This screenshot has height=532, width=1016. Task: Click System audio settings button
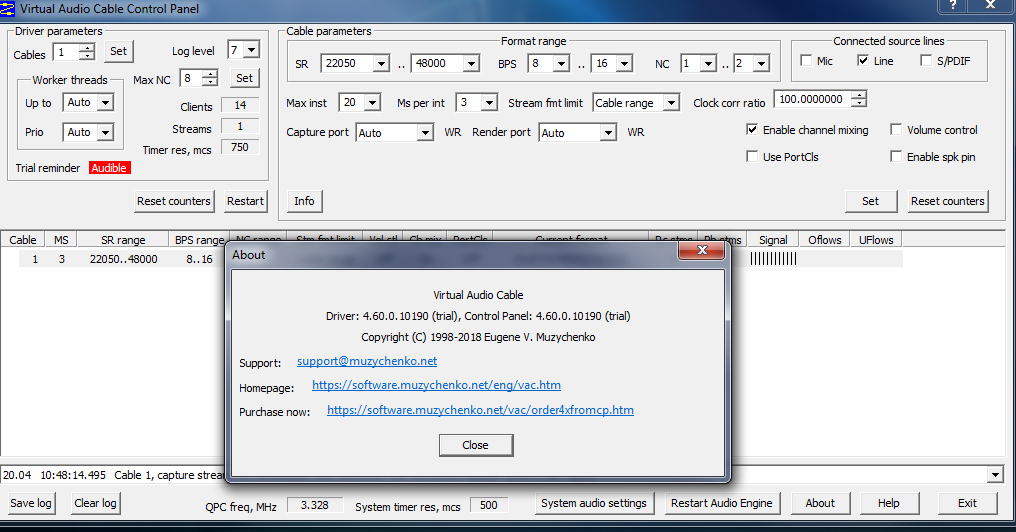pyautogui.click(x=594, y=503)
